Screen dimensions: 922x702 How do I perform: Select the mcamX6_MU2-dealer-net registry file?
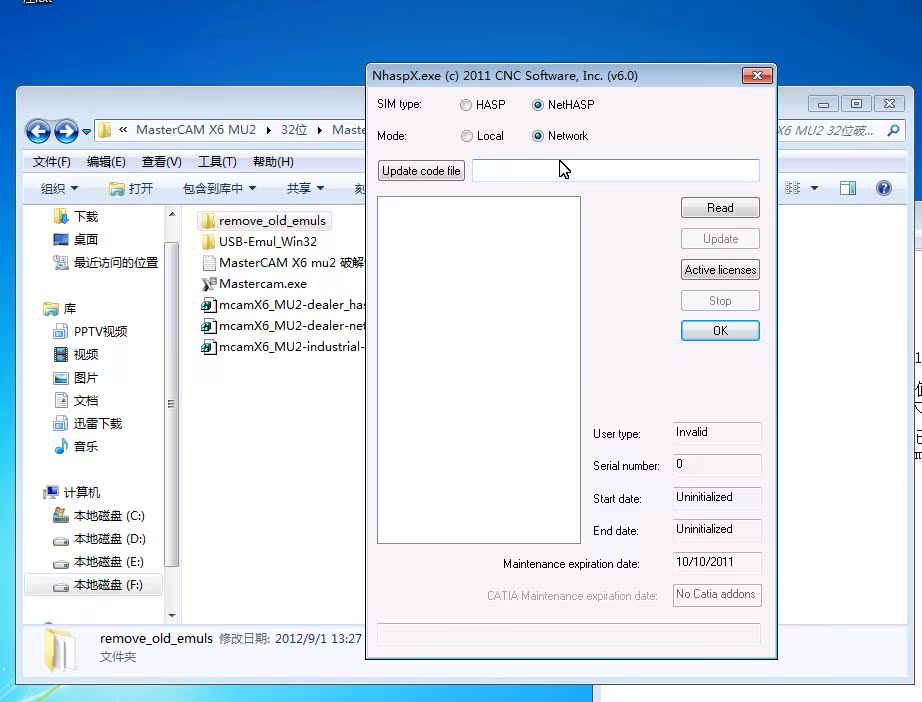click(282, 326)
